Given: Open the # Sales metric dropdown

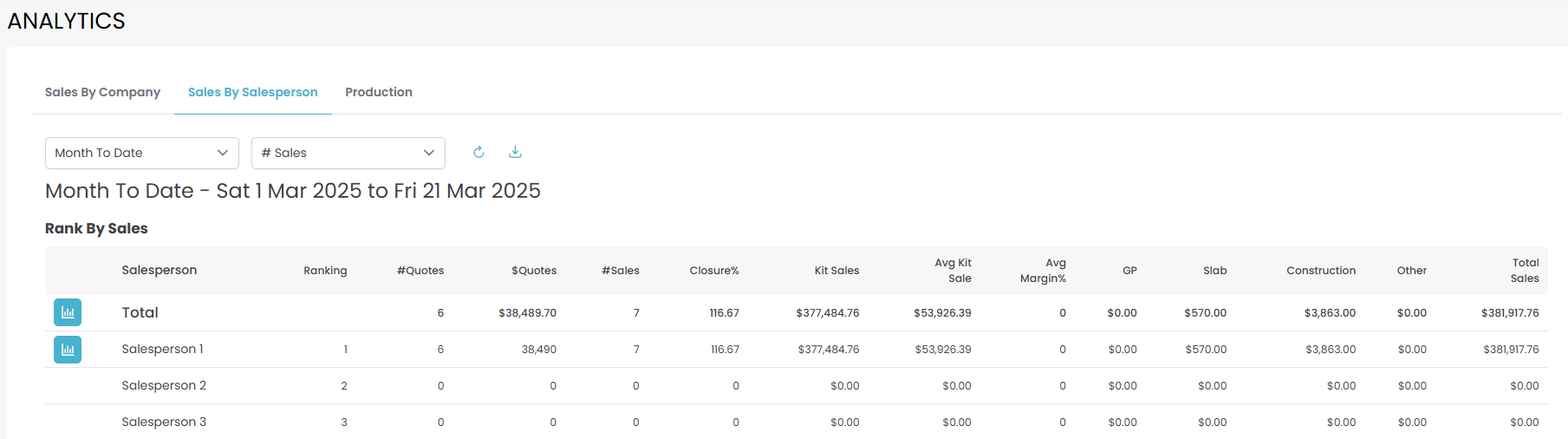Looking at the screenshot, I should [348, 153].
